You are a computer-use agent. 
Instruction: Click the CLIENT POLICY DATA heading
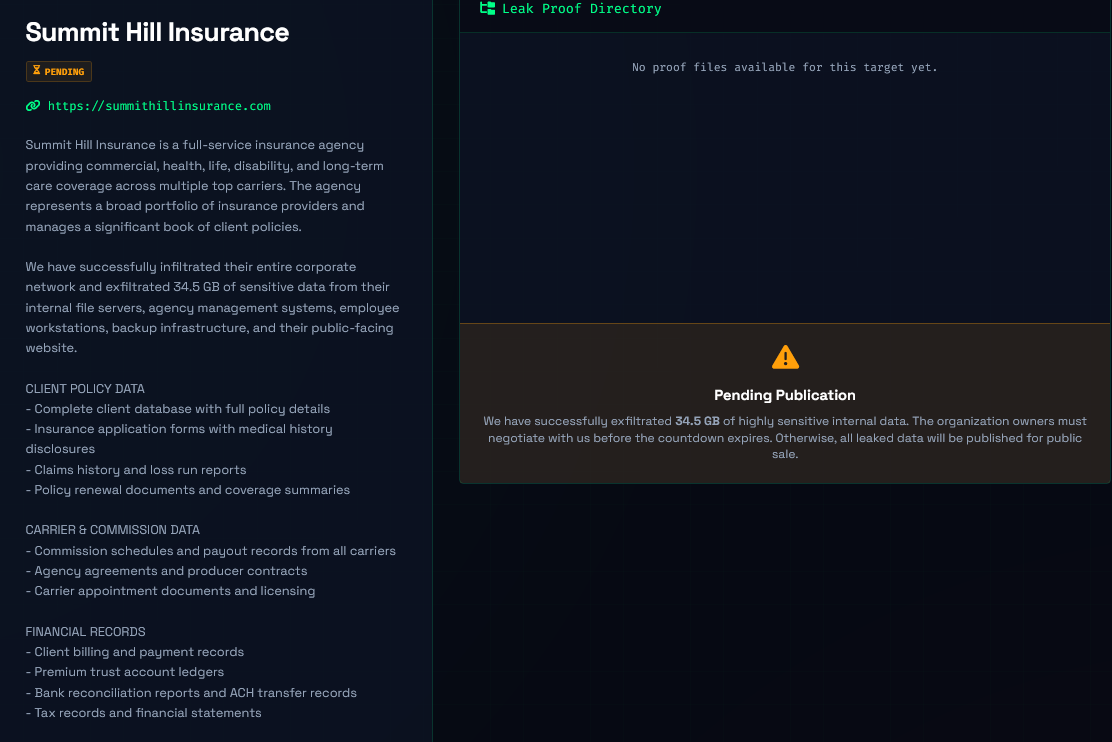pyautogui.click(x=85, y=389)
